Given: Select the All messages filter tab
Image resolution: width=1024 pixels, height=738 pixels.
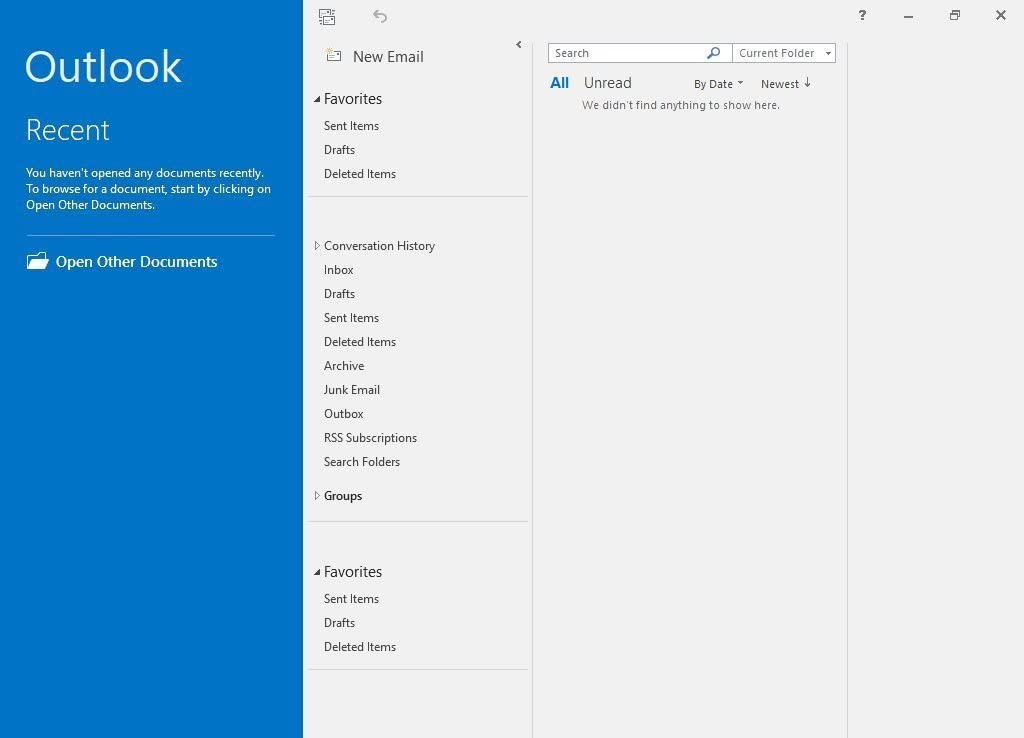Looking at the screenshot, I should point(559,83).
